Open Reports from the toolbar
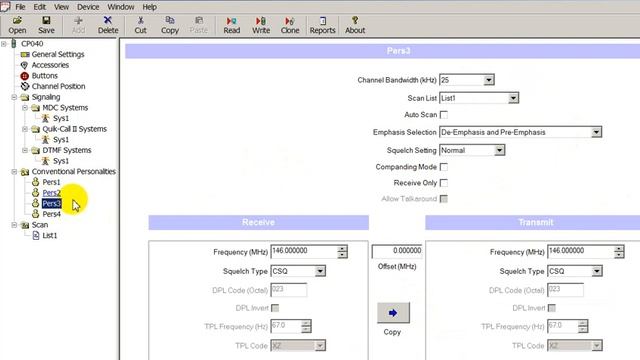Image resolution: width=640 pixels, height=360 pixels. [x=322, y=25]
